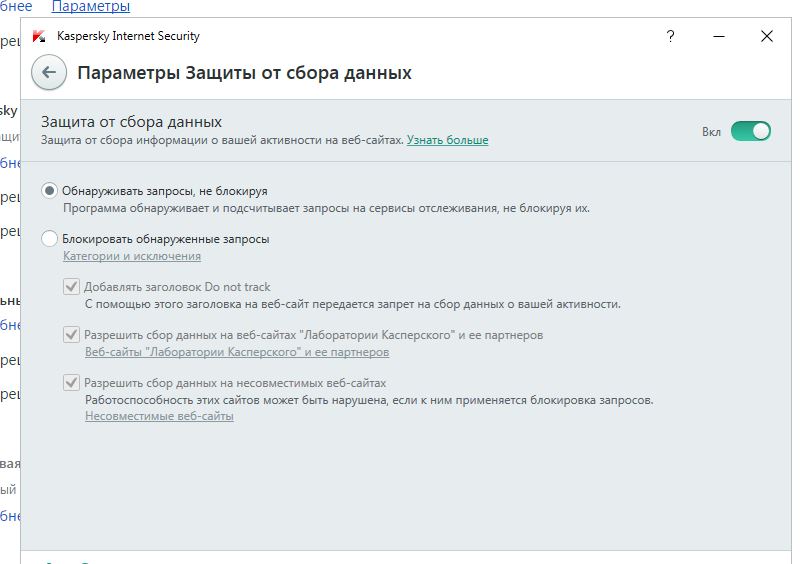
Task: Click the Kaspersky Internet Security title text
Action: pyautogui.click(x=128, y=36)
